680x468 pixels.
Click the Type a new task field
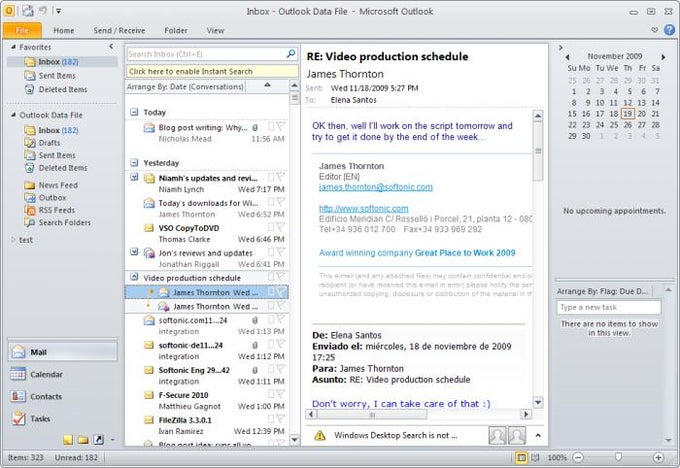608,307
